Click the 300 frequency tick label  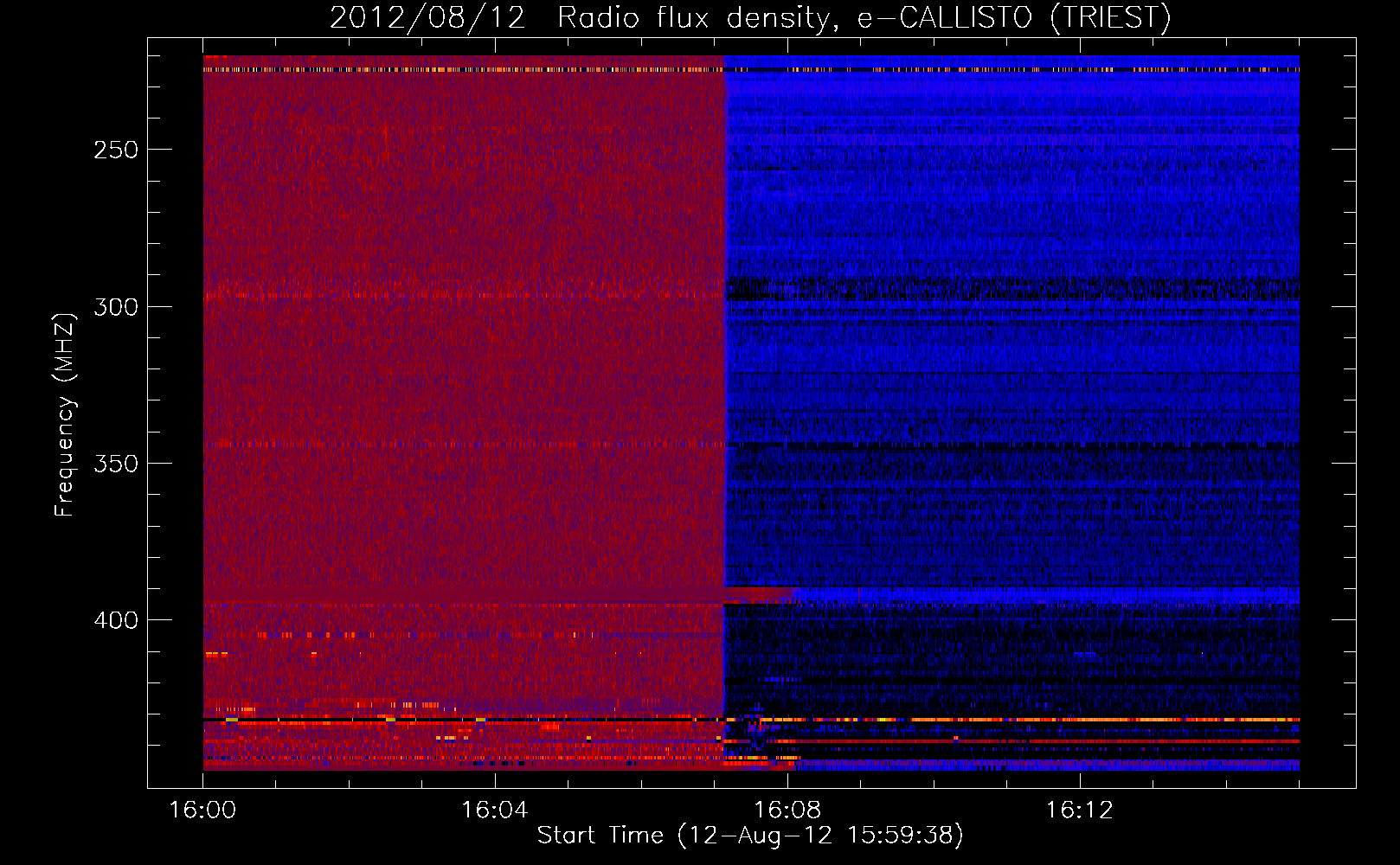tap(116, 307)
